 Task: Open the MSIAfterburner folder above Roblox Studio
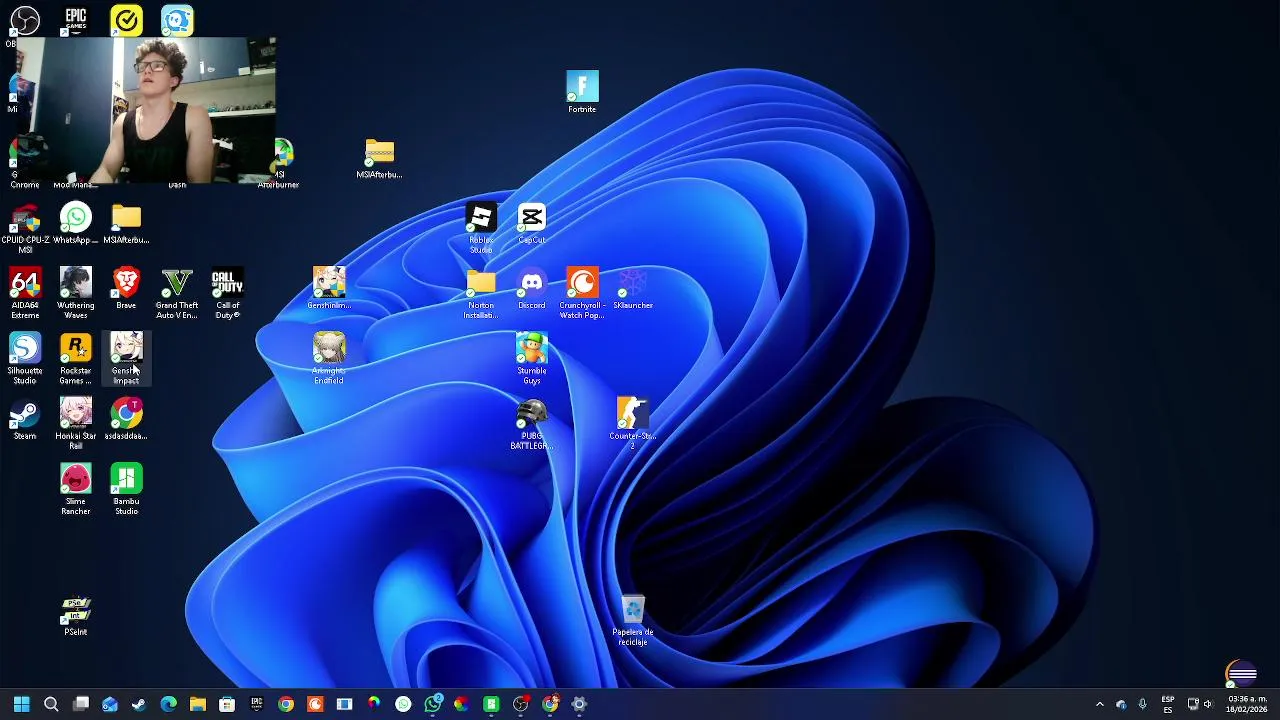click(x=380, y=159)
